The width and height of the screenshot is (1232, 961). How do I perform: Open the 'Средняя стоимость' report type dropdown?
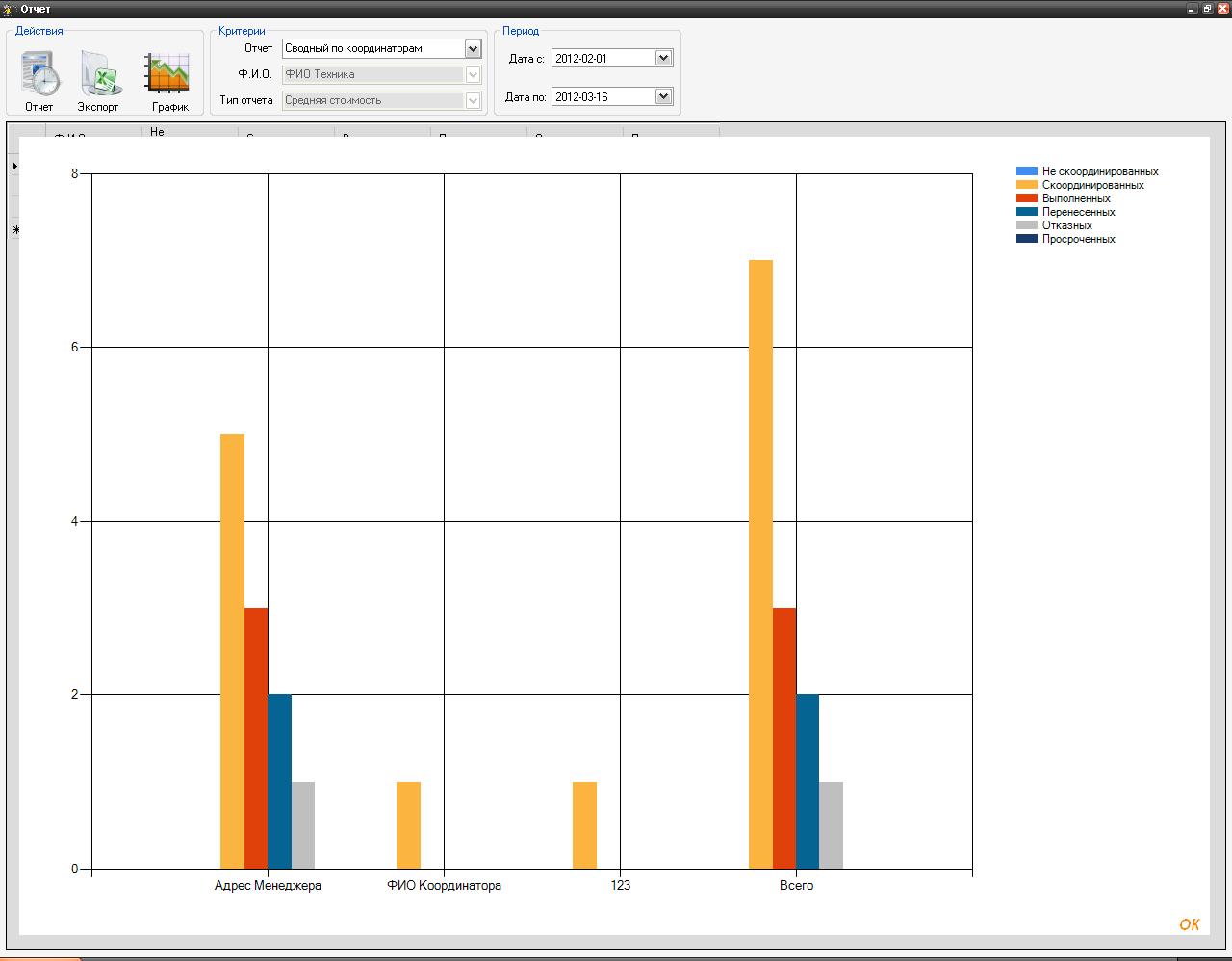tap(473, 100)
